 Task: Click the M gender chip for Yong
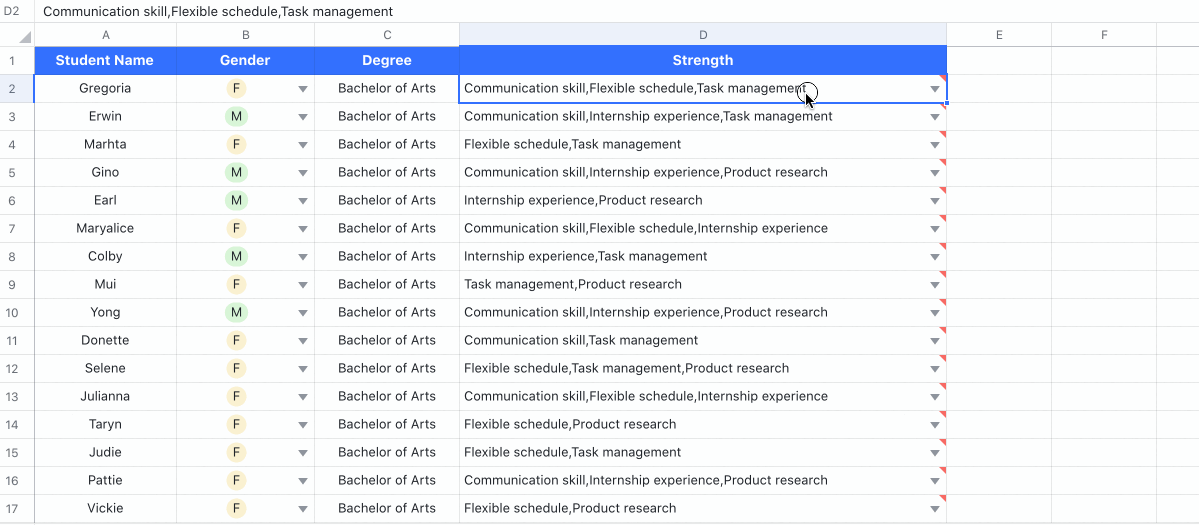pyautogui.click(x=236, y=312)
